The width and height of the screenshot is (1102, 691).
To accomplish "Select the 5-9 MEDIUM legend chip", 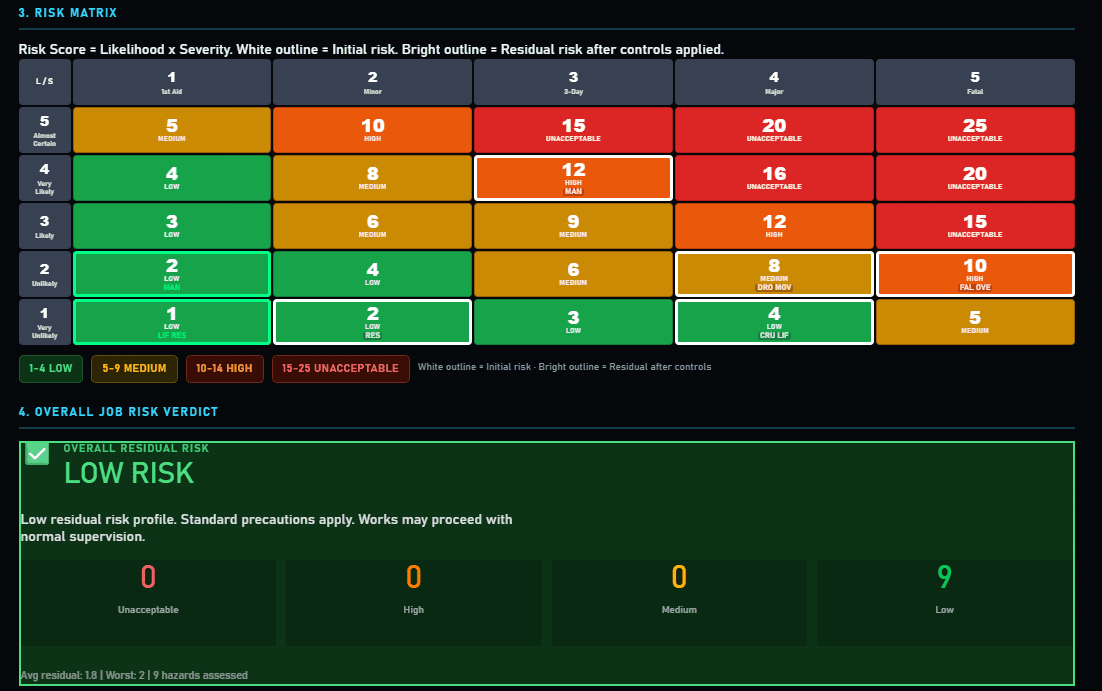I will point(134,368).
